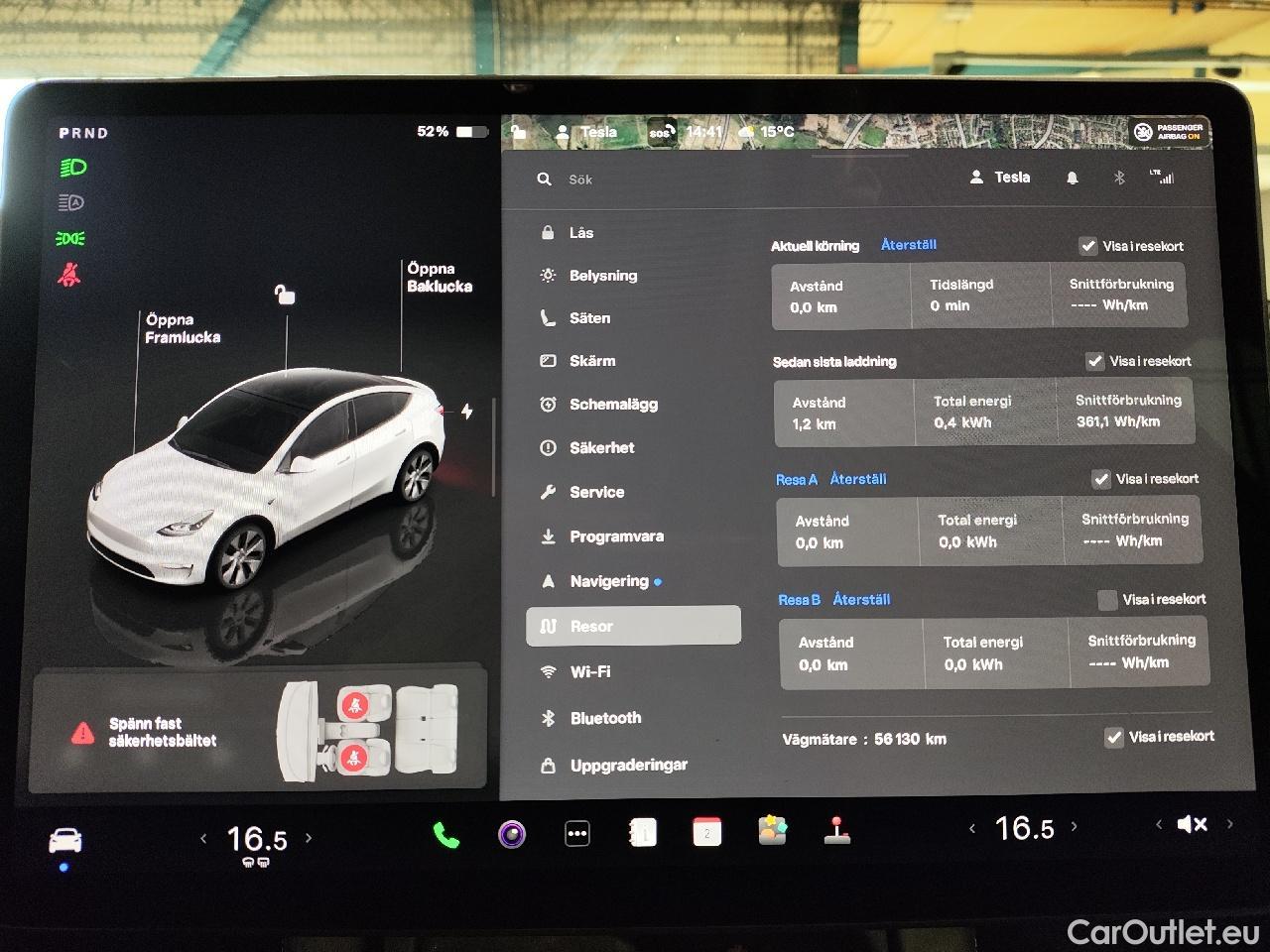Select the Resor menu item
This screenshot has height=952, width=1270.
tap(633, 626)
